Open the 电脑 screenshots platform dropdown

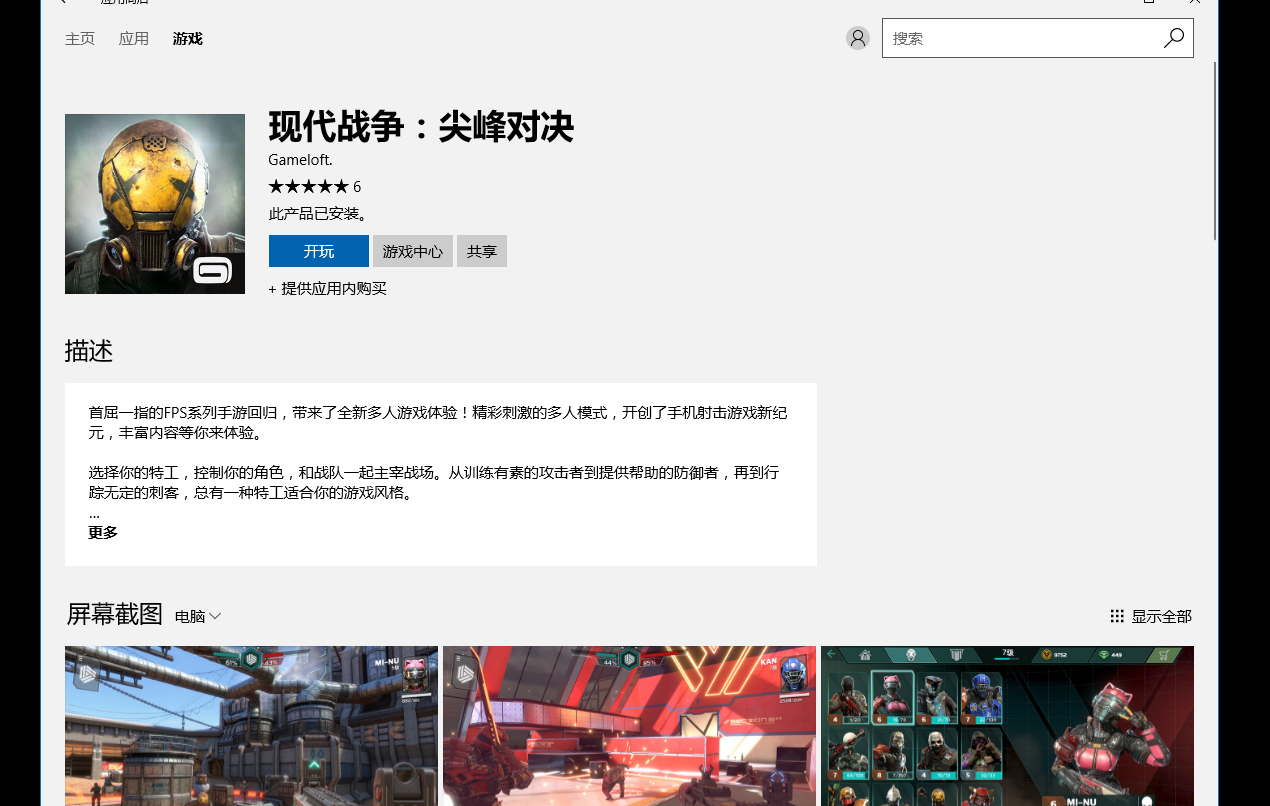(198, 617)
